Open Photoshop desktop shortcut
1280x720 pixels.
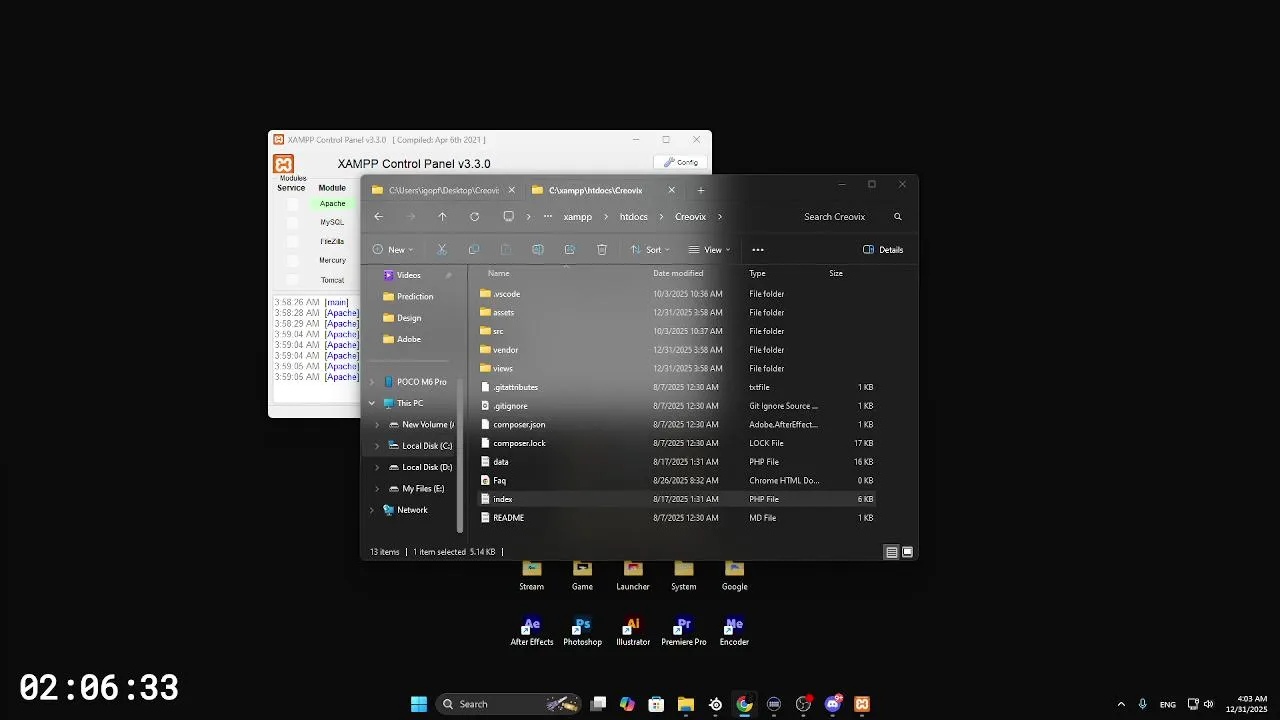582,632
